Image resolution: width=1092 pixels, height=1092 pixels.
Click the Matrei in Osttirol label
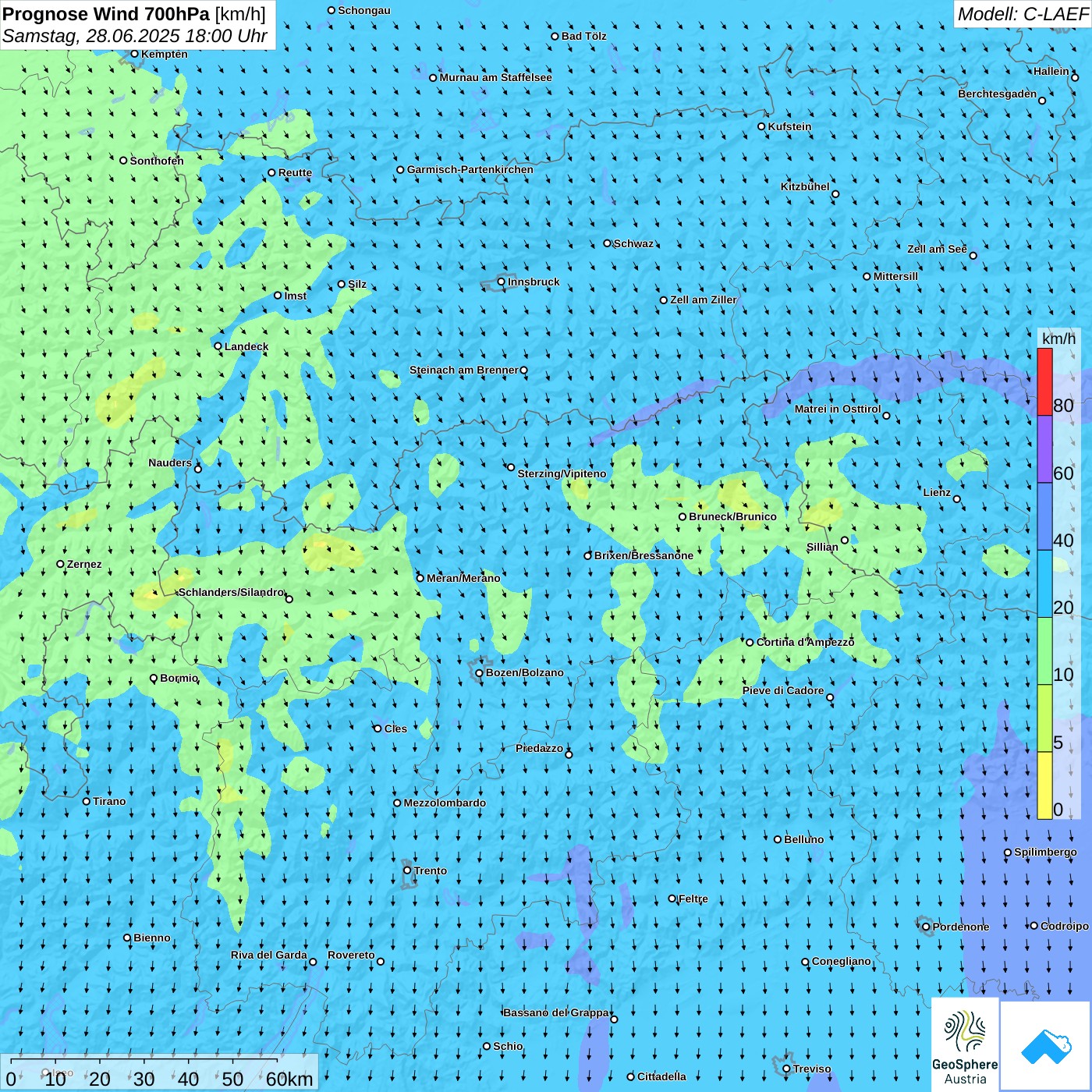[x=838, y=409]
